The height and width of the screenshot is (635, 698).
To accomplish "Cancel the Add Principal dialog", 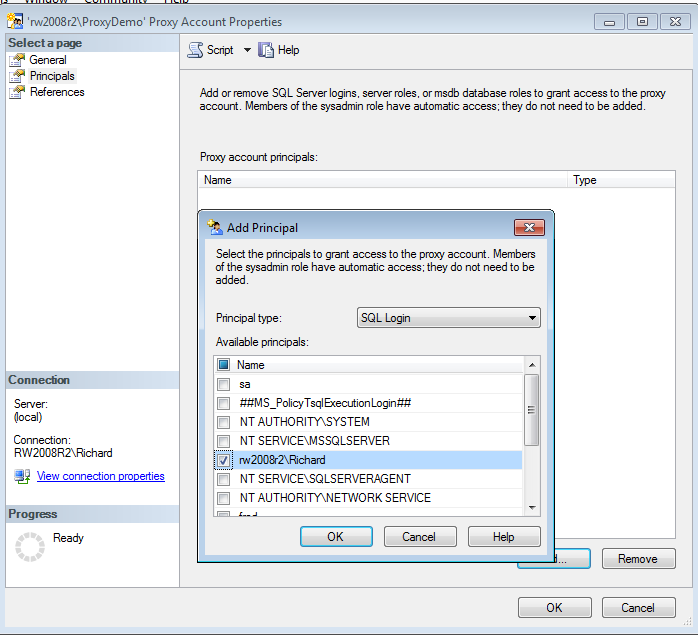I will [420, 537].
